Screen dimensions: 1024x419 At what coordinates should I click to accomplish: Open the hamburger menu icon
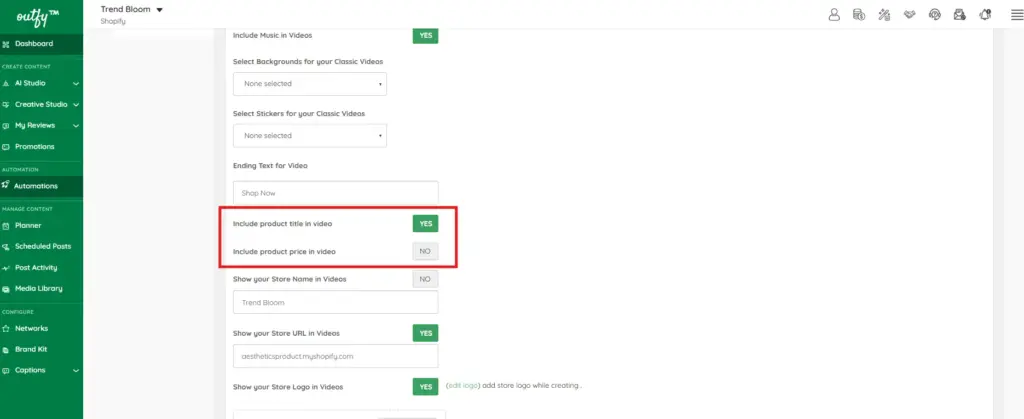click(1016, 15)
